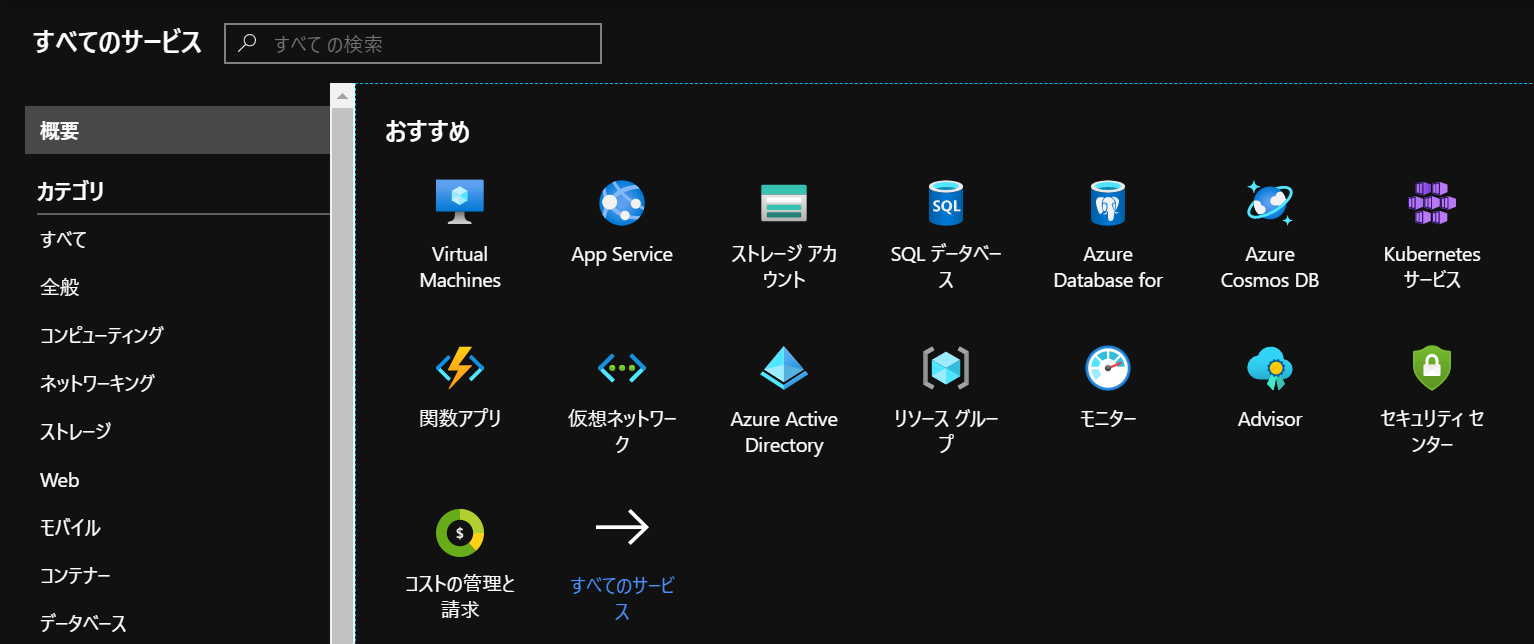Open the Kubernetes サービス icon
The height and width of the screenshot is (644, 1534).
click(x=1432, y=202)
